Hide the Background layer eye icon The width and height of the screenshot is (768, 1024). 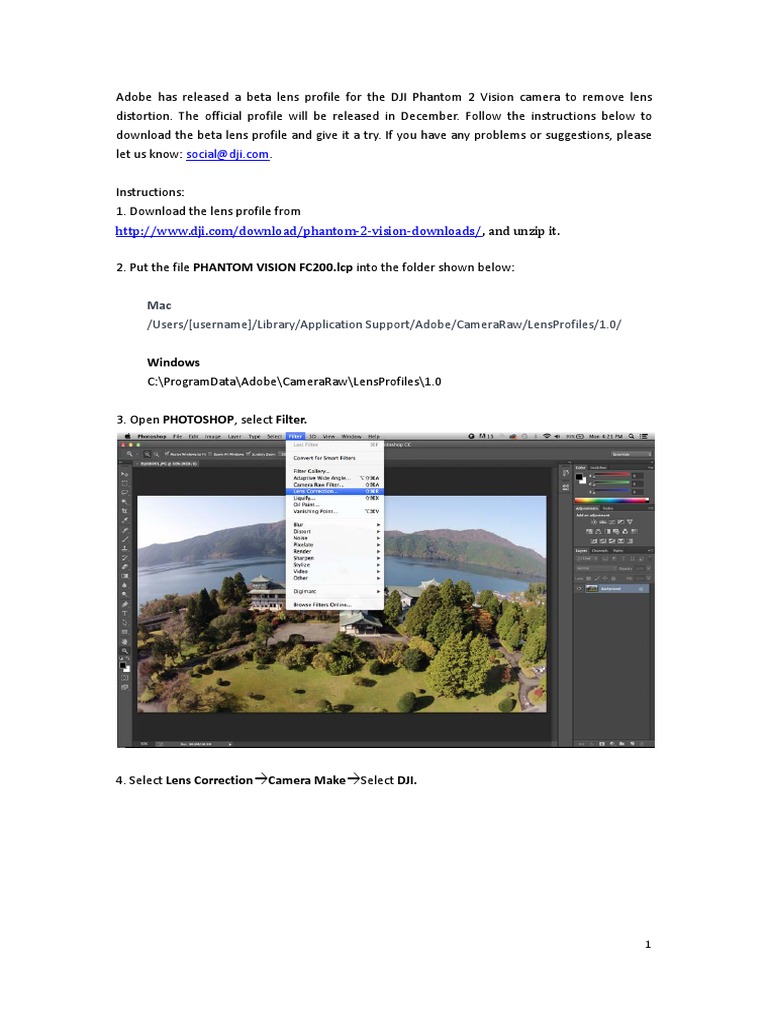point(579,588)
